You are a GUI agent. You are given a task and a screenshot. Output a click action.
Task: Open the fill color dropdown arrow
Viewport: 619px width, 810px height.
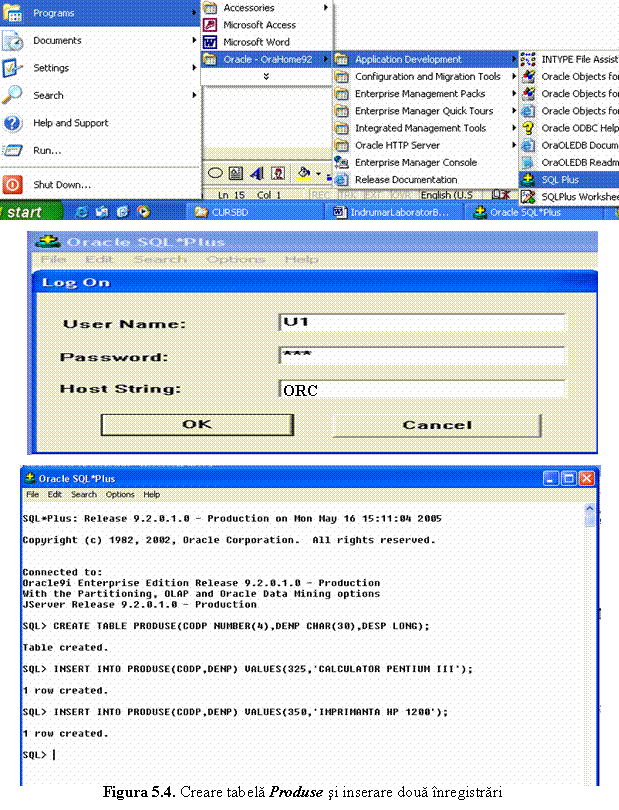pos(318,174)
